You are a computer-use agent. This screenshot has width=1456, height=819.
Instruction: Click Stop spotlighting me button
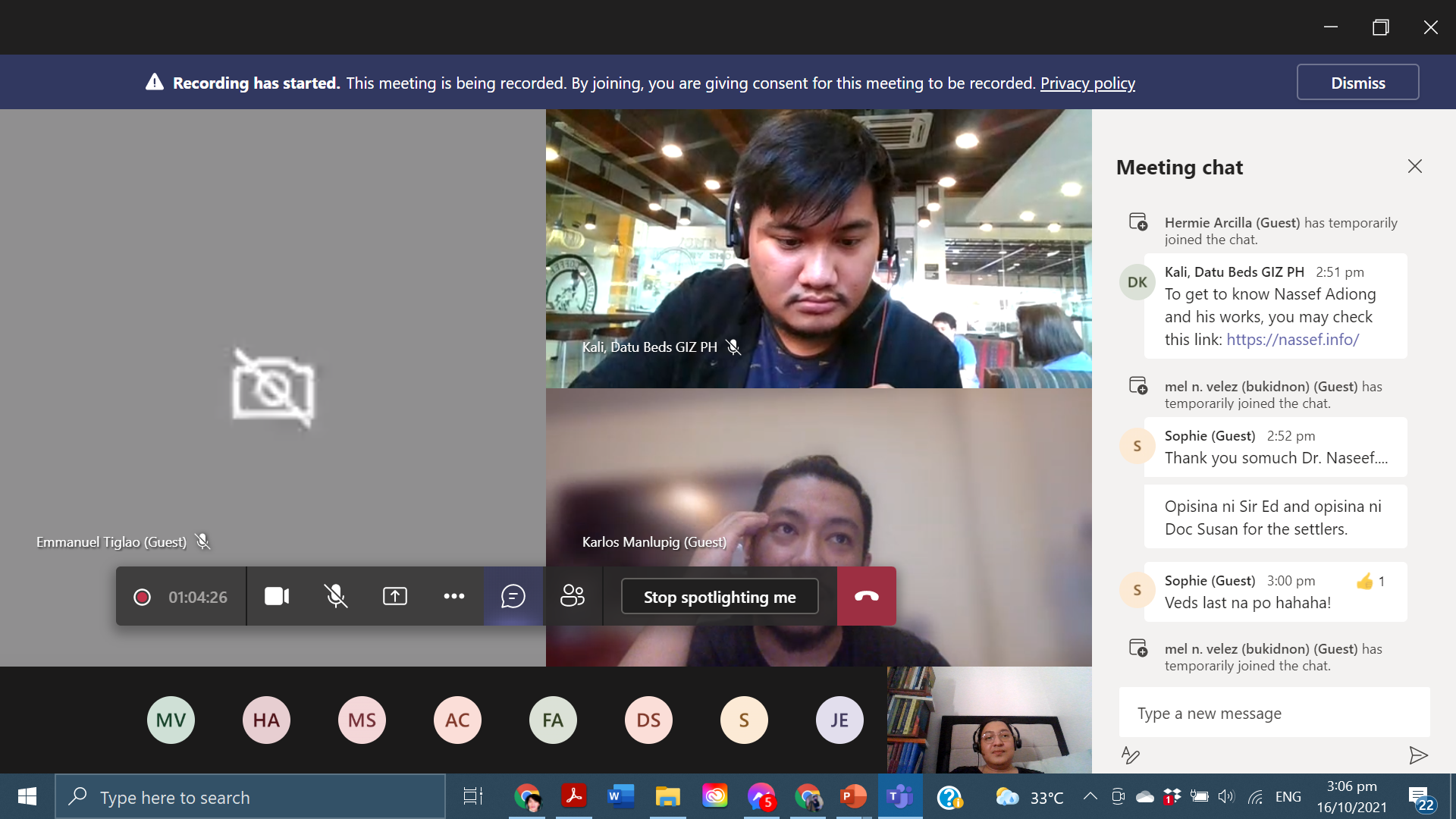click(x=720, y=597)
